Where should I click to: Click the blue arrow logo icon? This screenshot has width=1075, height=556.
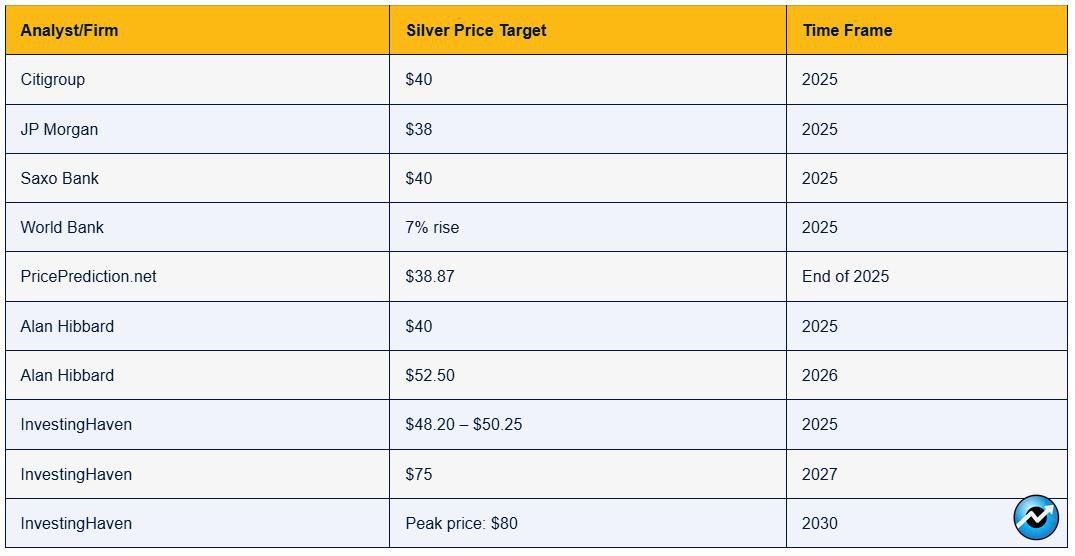[1036, 518]
